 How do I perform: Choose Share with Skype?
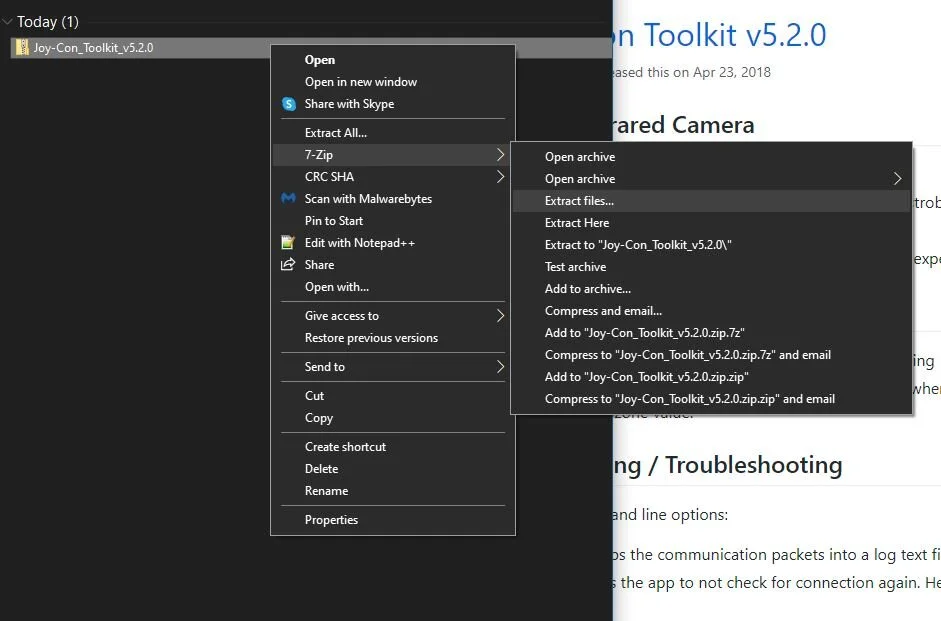click(393, 104)
